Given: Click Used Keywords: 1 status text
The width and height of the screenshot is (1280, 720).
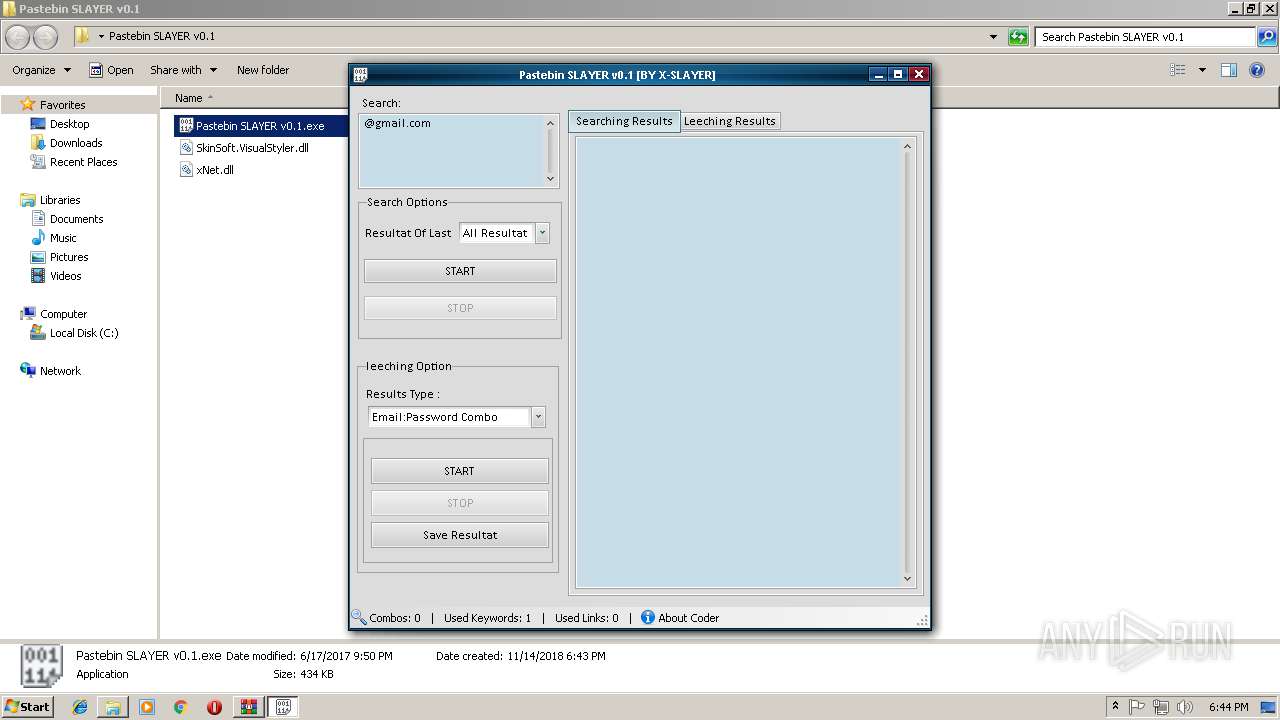Looking at the screenshot, I should 487,618.
